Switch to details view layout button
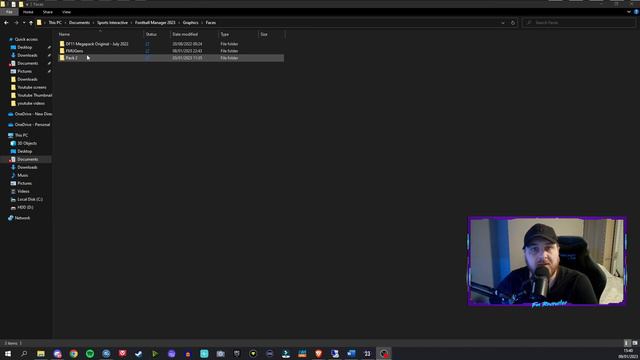 click(x=627, y=343)
